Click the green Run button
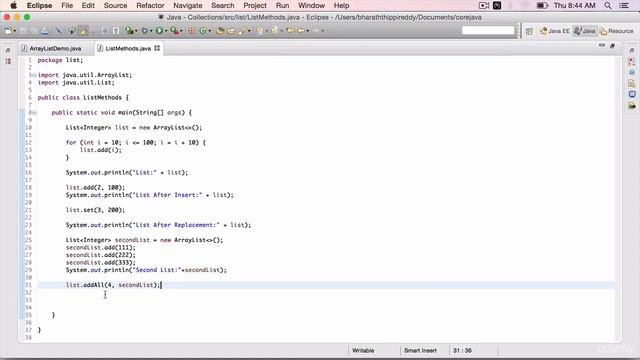Viewport: 640px width, 360px height. [160, 31]
